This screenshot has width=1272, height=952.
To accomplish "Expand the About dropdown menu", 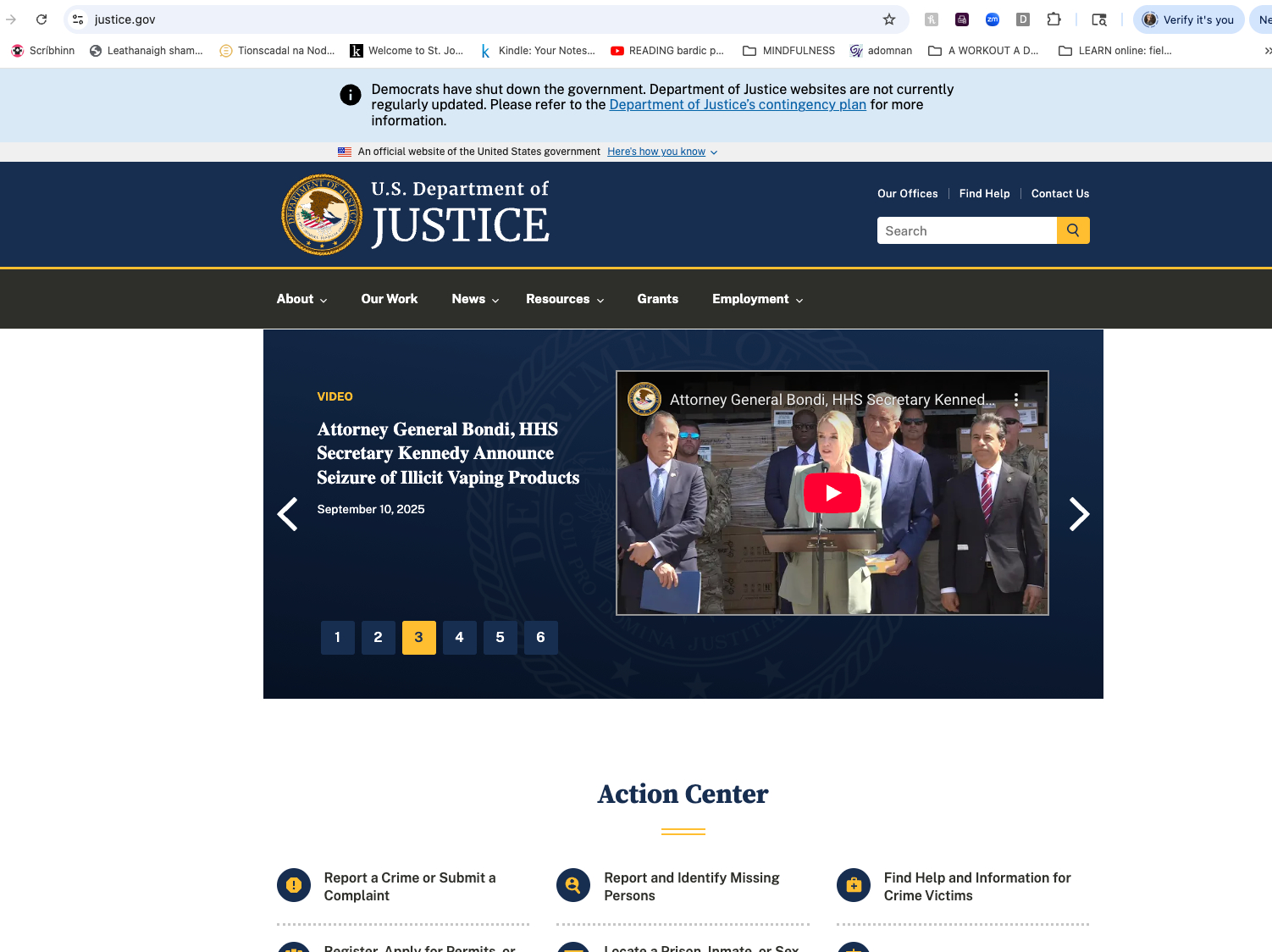I will 301,299.
